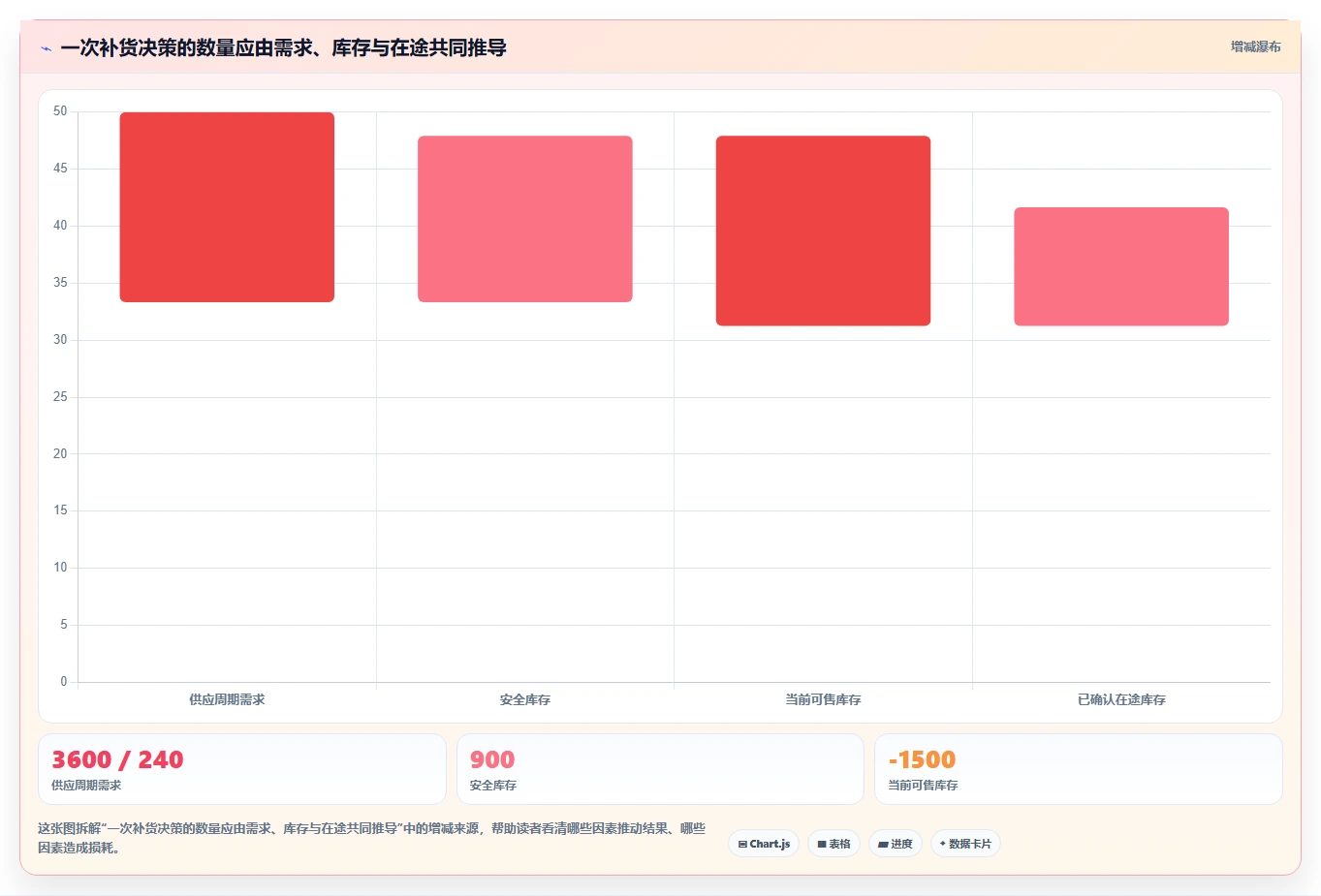Click the 已确认在途库存 bar in chart
The image size is (1321, 896).
[x=1121, y=266]
